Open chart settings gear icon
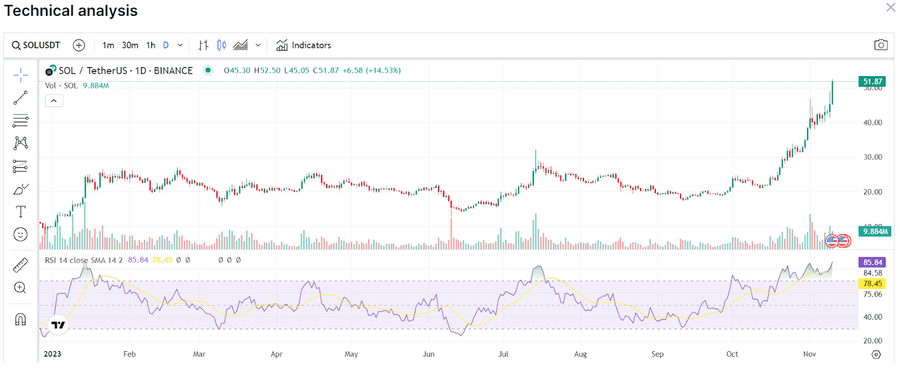The width and height of the screenshot is (900, 371). click(x=876, y=354)
